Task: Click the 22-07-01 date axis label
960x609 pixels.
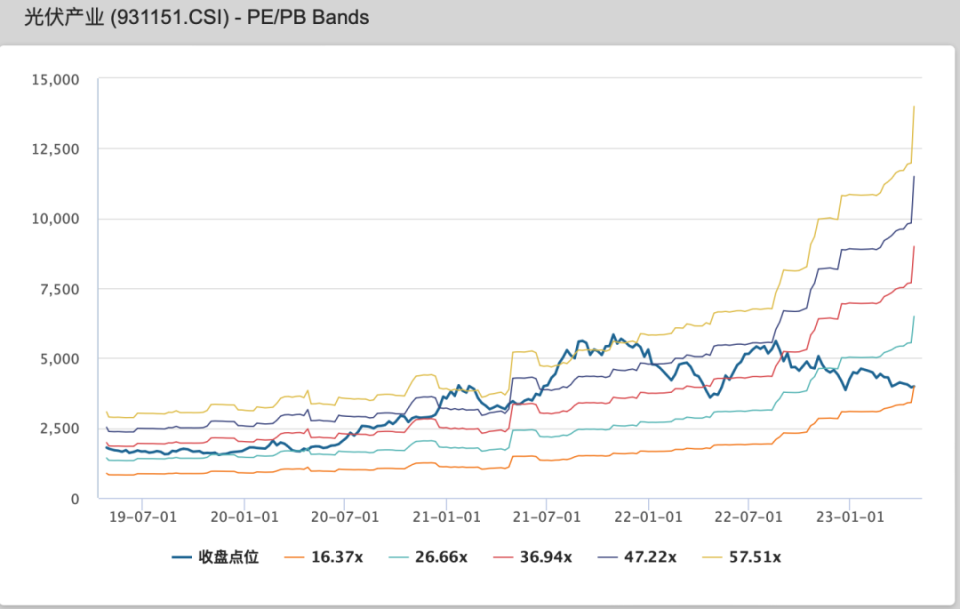Action: click(x=748, y=517)
